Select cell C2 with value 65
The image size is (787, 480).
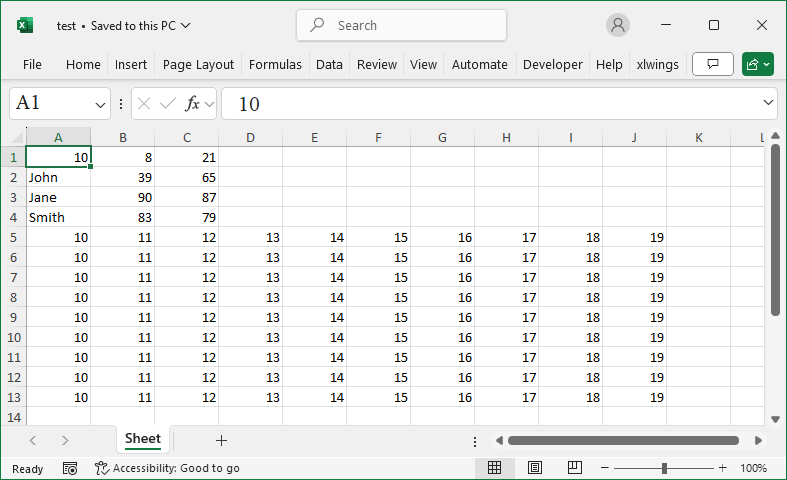pyautogui.click(x=187, y=177)
